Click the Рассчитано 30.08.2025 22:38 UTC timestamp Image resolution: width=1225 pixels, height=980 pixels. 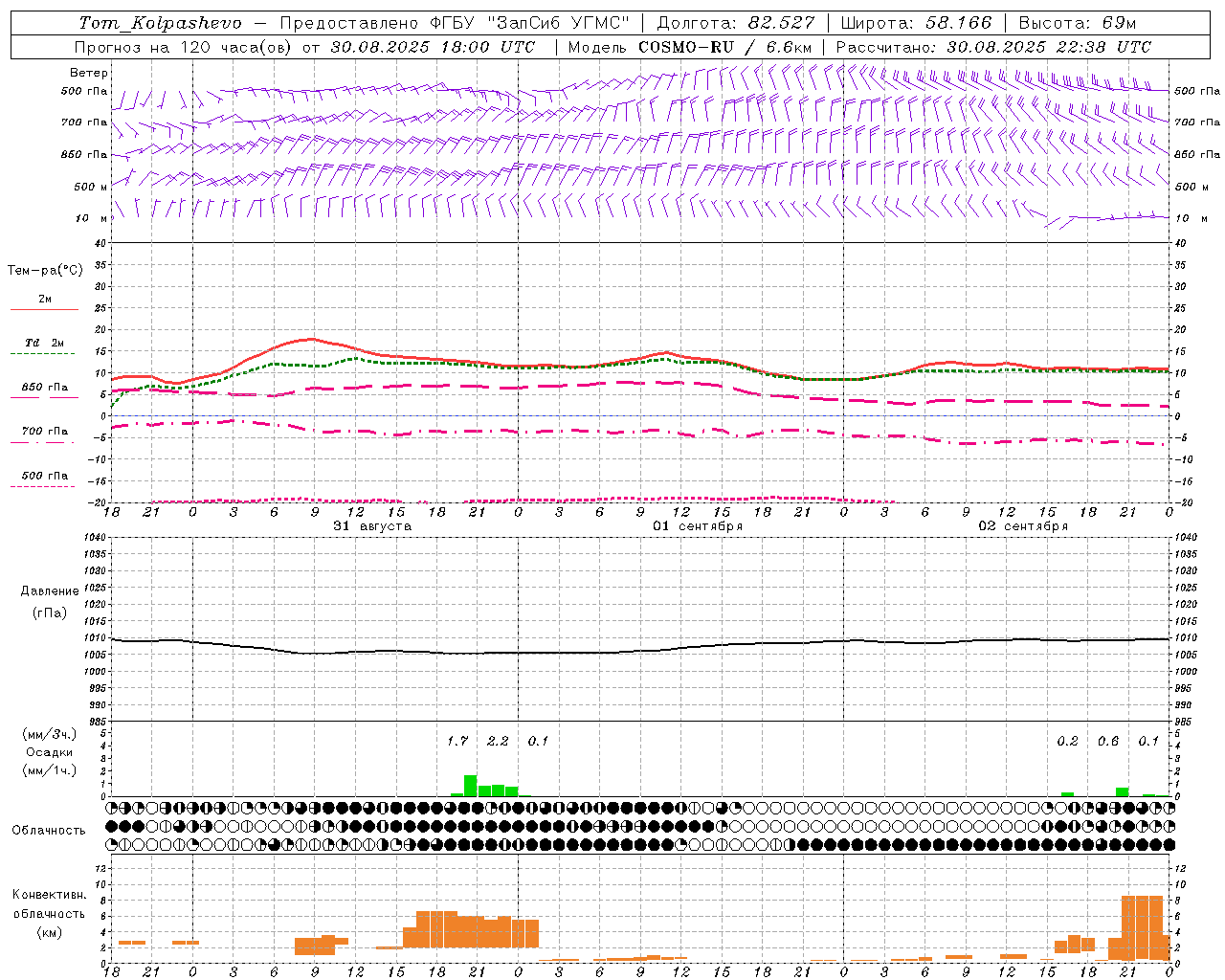[x=993, y=47]
